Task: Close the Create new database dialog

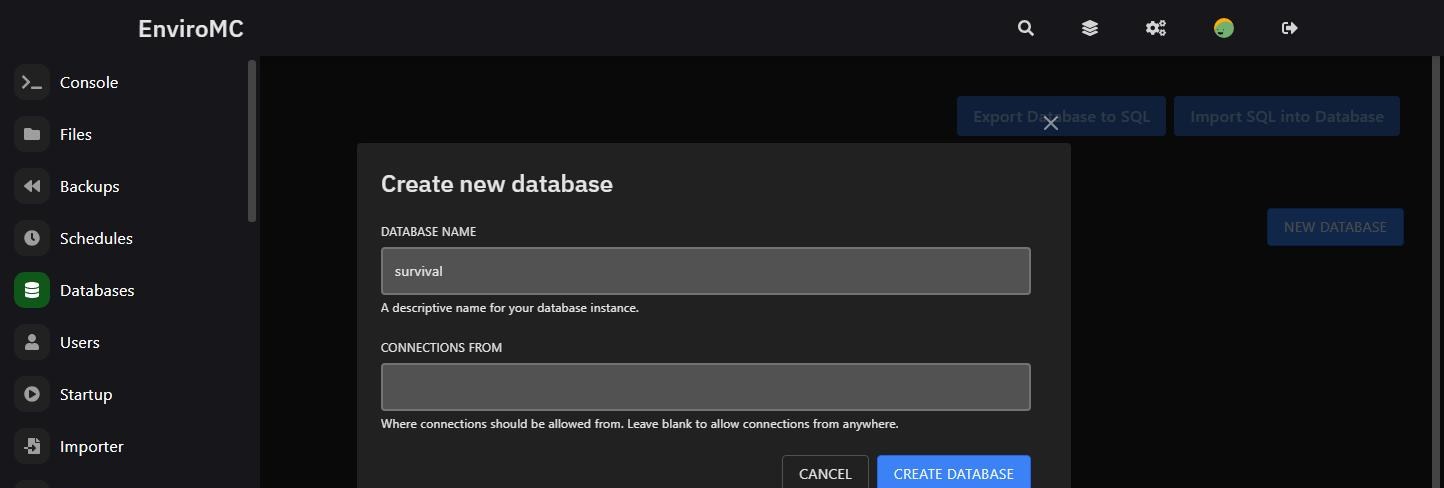Action: (1050, 123)
